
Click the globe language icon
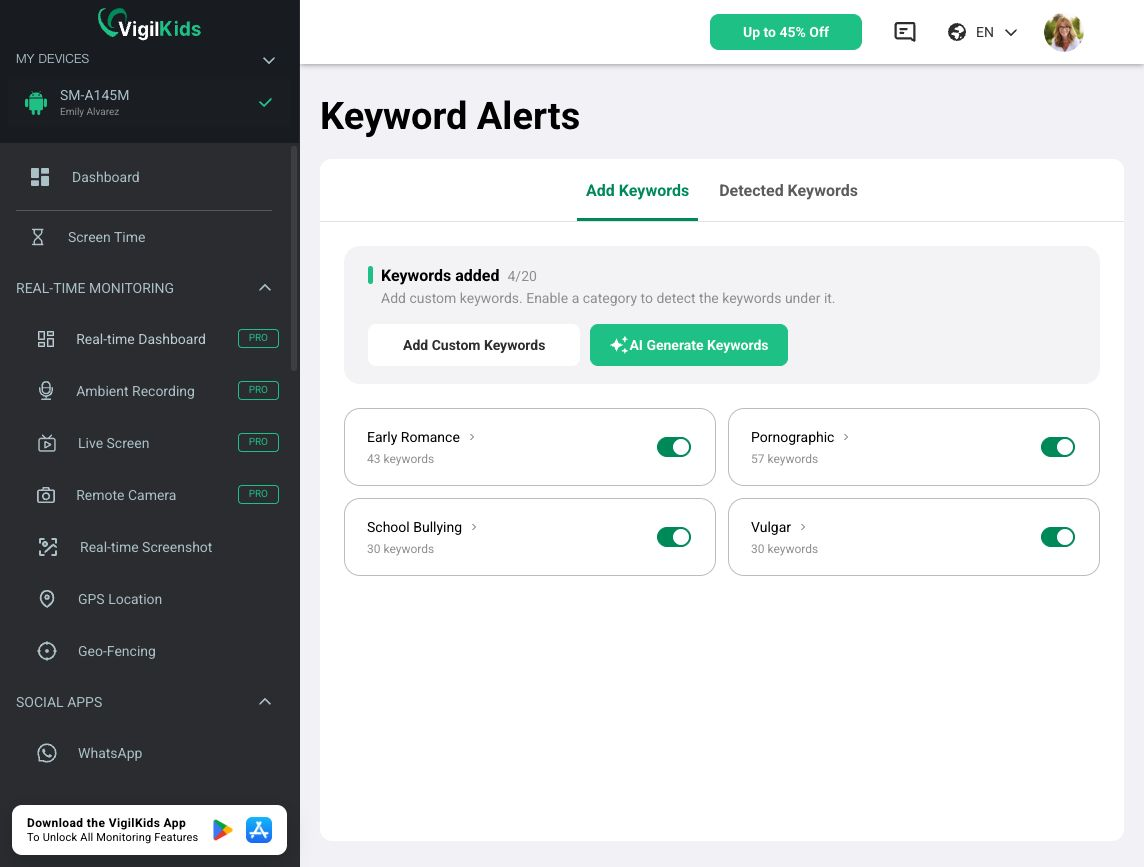[x=956, y=32]
